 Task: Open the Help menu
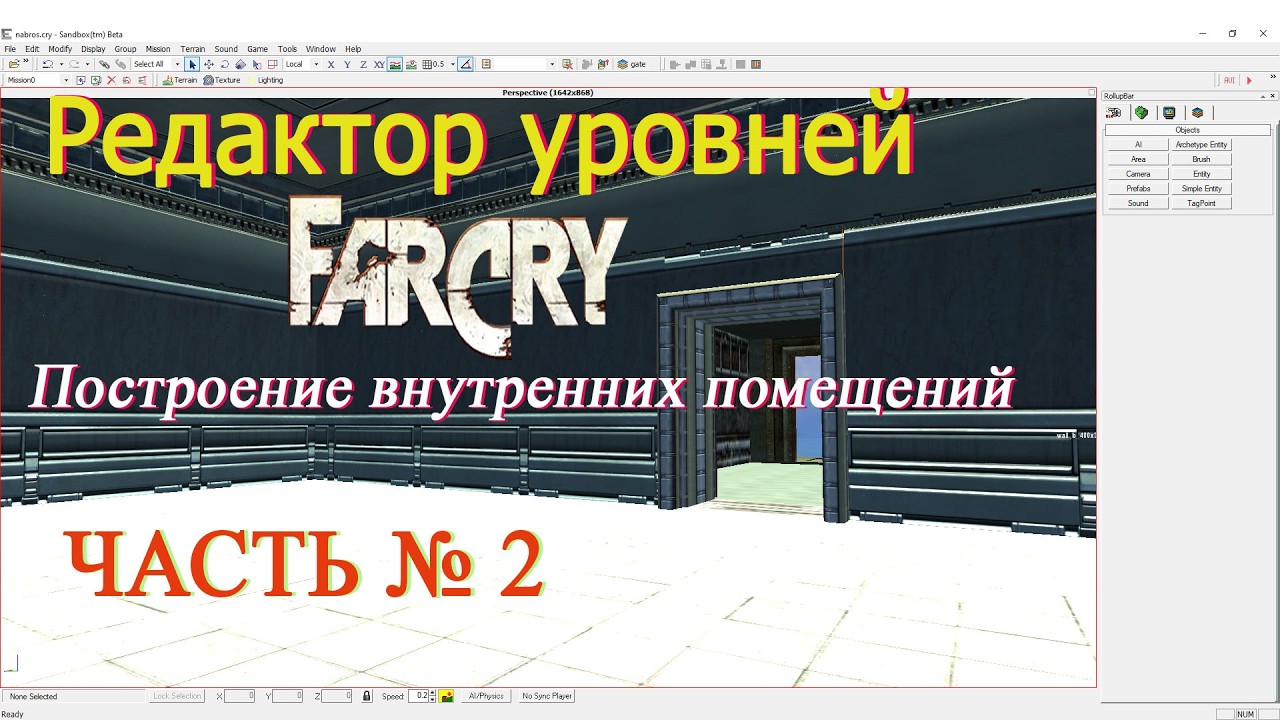point(353,49)
